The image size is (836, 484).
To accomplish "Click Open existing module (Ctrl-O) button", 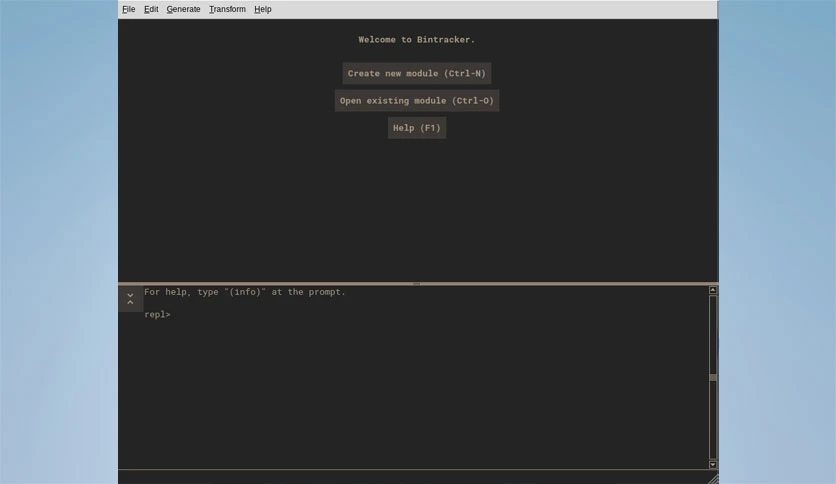I will (417, 101).
